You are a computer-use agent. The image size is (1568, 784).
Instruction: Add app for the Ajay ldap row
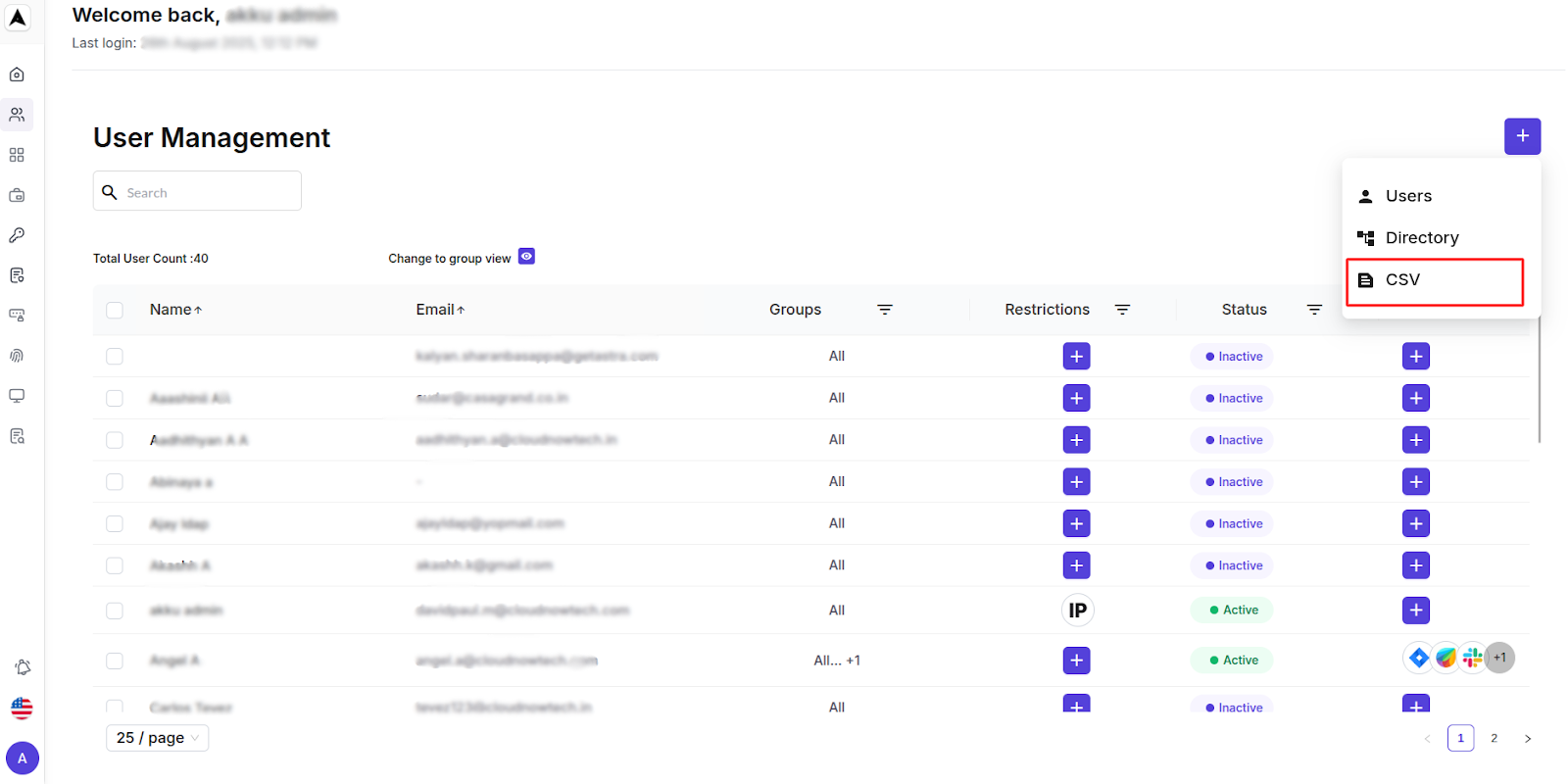[1416, 524]
